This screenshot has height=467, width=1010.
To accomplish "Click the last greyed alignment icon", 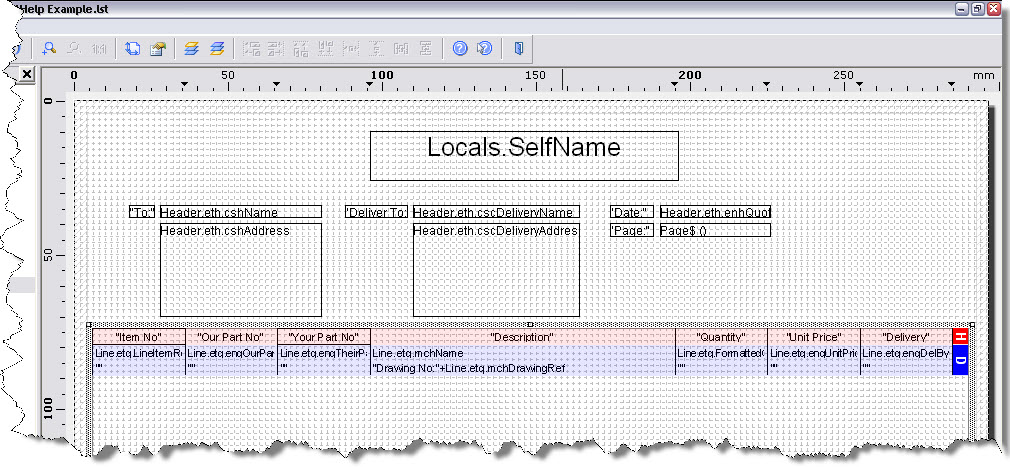I will (426, 48).
